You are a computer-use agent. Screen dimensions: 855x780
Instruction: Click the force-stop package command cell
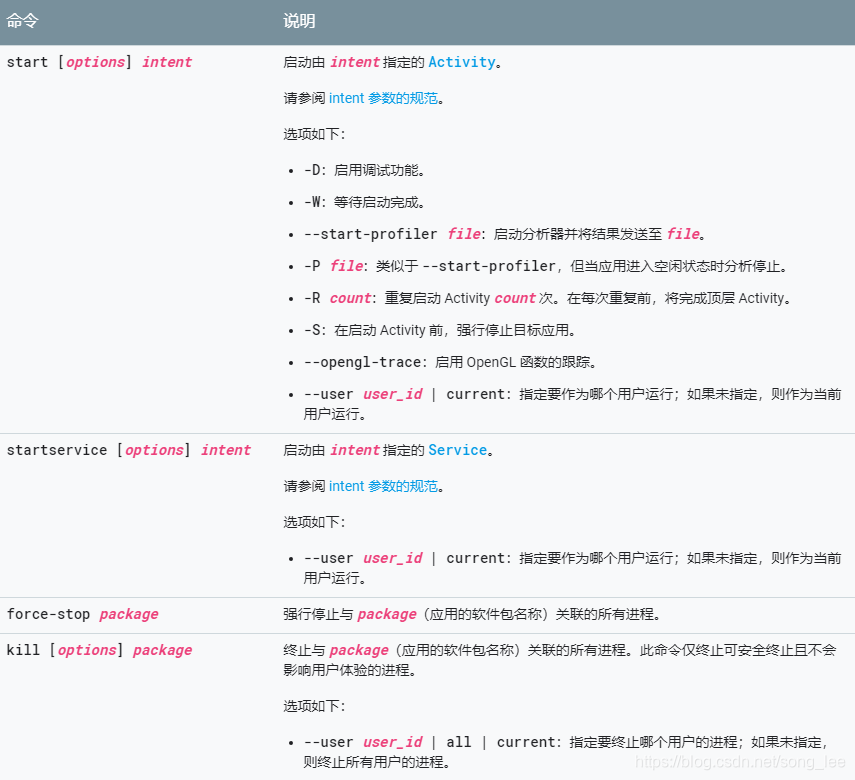click(x=82, y=614)
